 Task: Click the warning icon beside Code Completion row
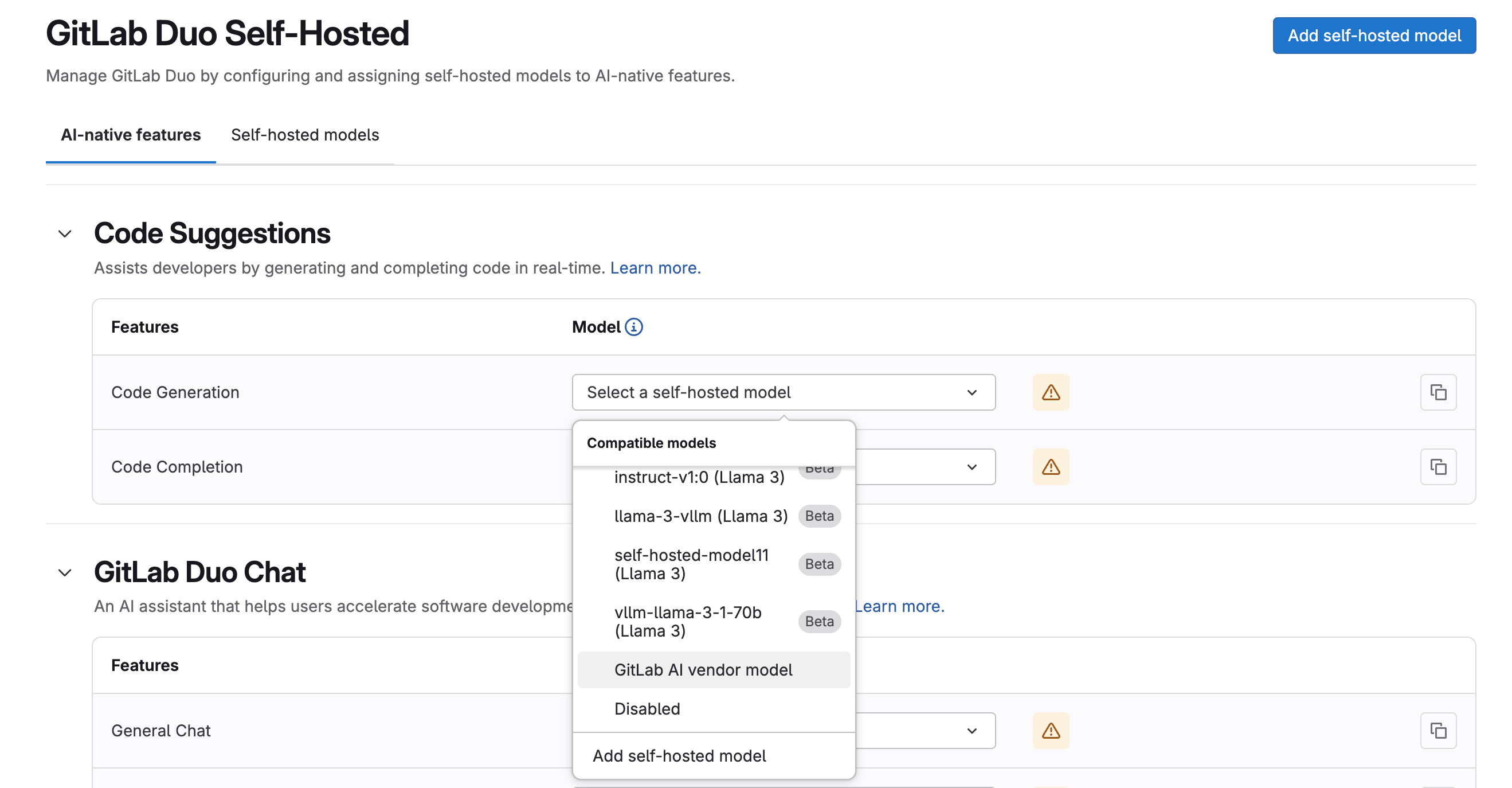tap(1051, 466)
